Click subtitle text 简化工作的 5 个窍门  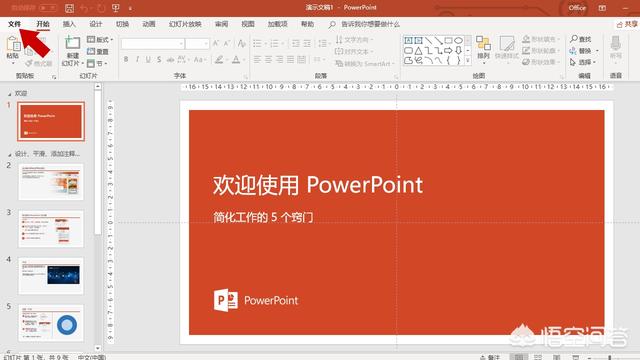(263, 217)
